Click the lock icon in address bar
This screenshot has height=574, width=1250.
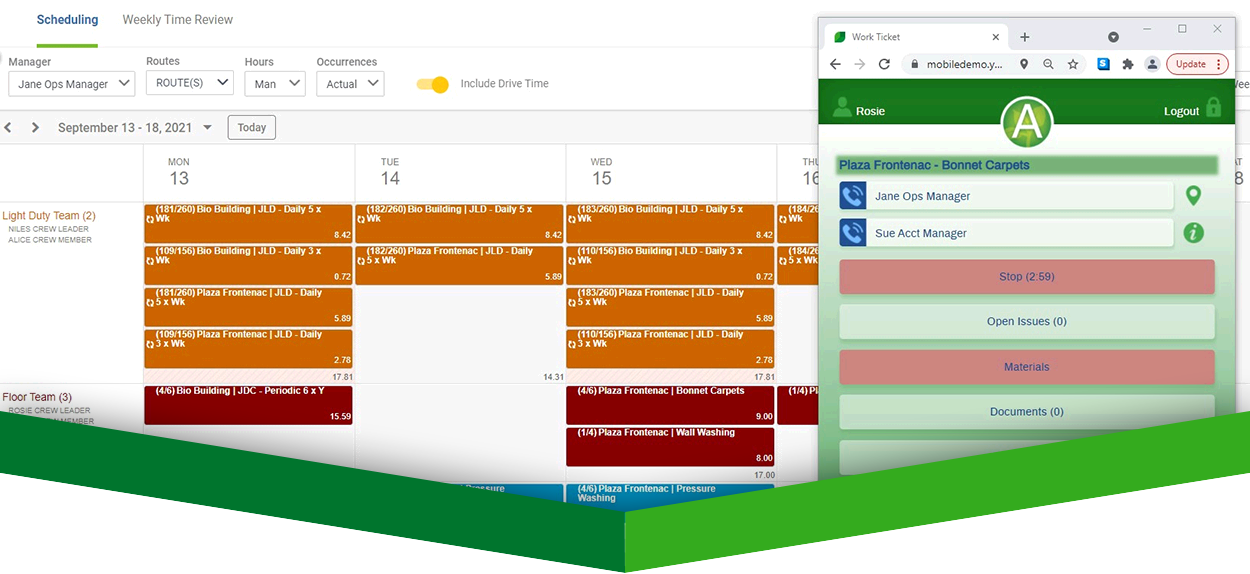click(912, 64)
